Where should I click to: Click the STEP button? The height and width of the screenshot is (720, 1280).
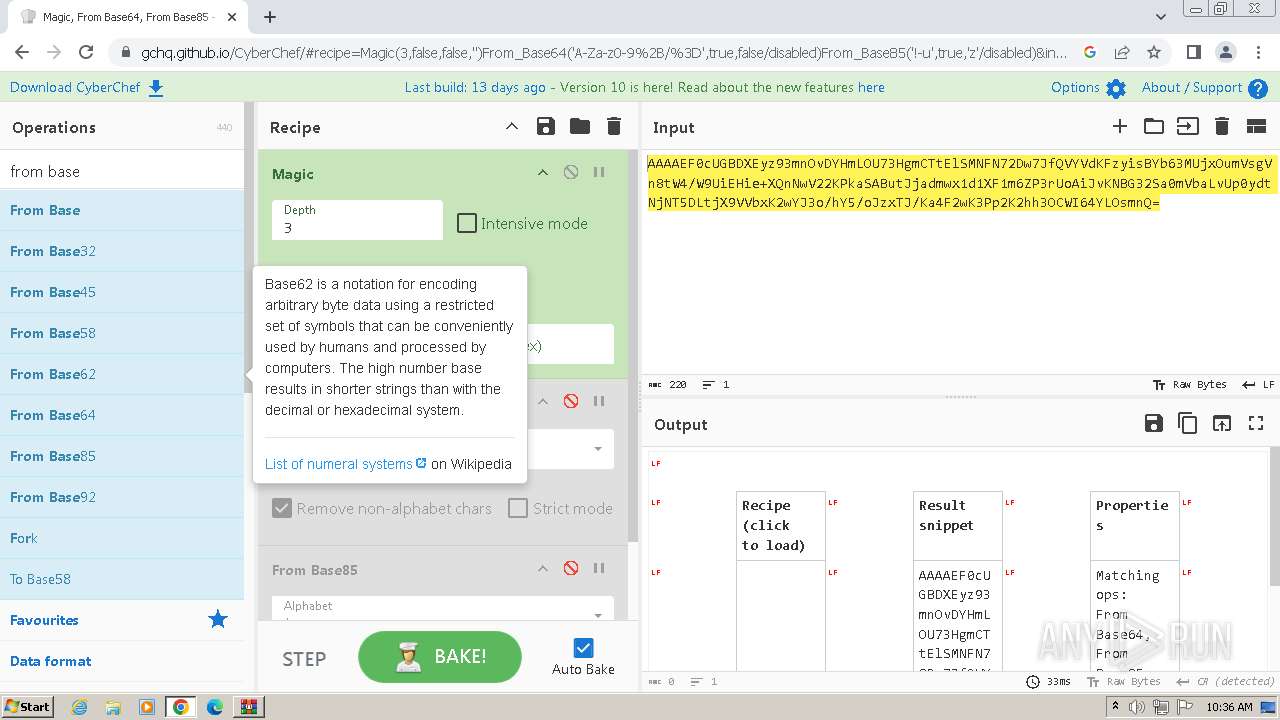pyautogui.click(x=304, y=659)
